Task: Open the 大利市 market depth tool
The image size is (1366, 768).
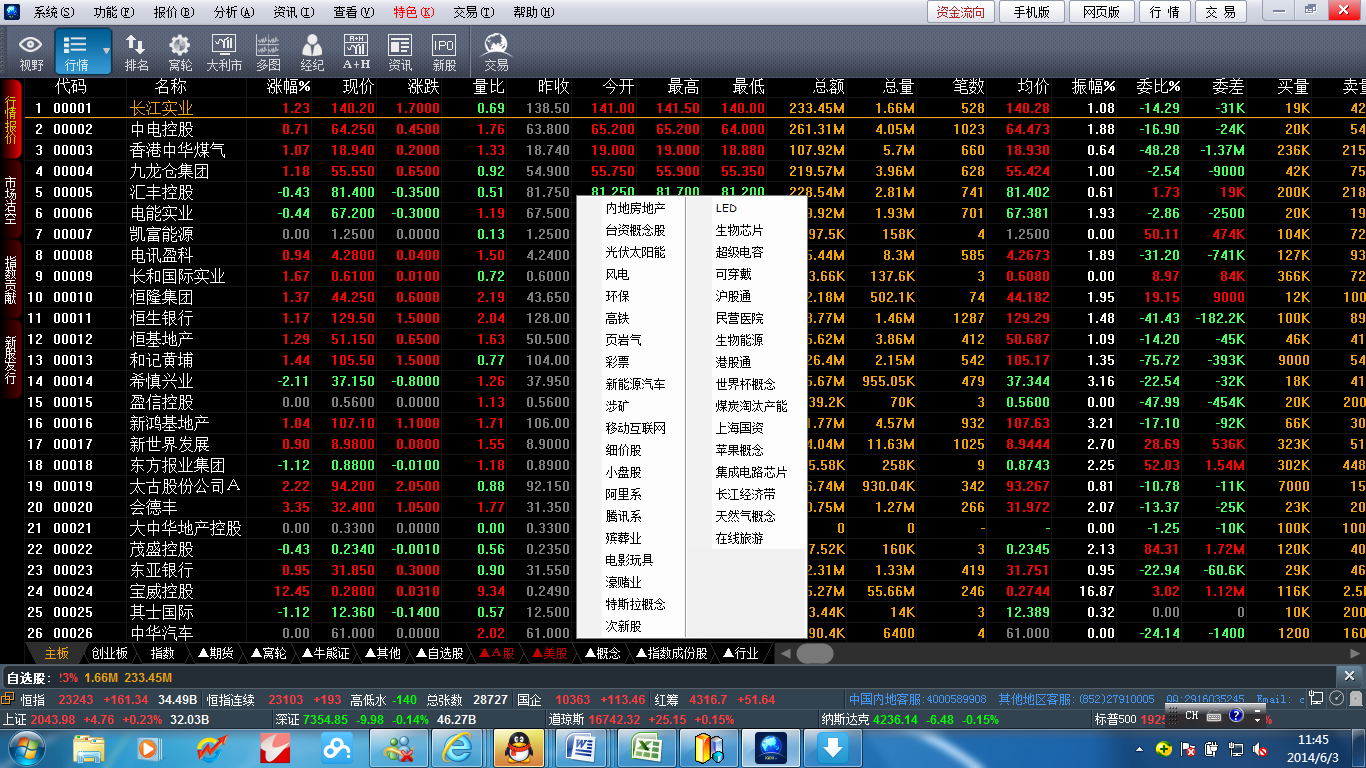Action: coord(224,52)
